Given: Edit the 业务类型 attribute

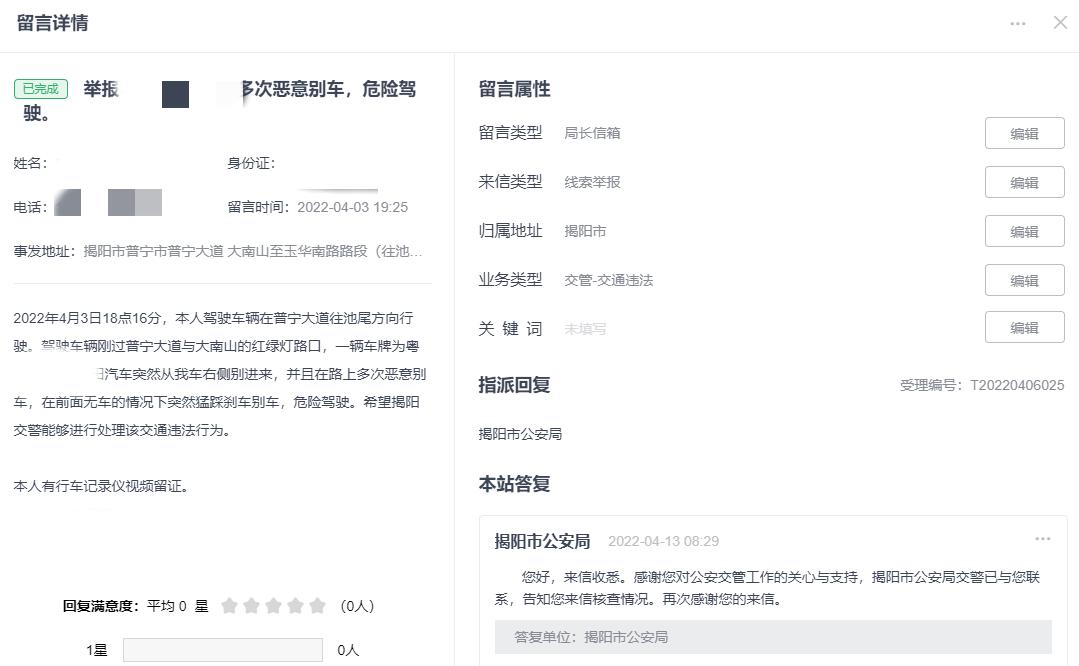Looking at the screenshot, I should (x=1024, y=280).
